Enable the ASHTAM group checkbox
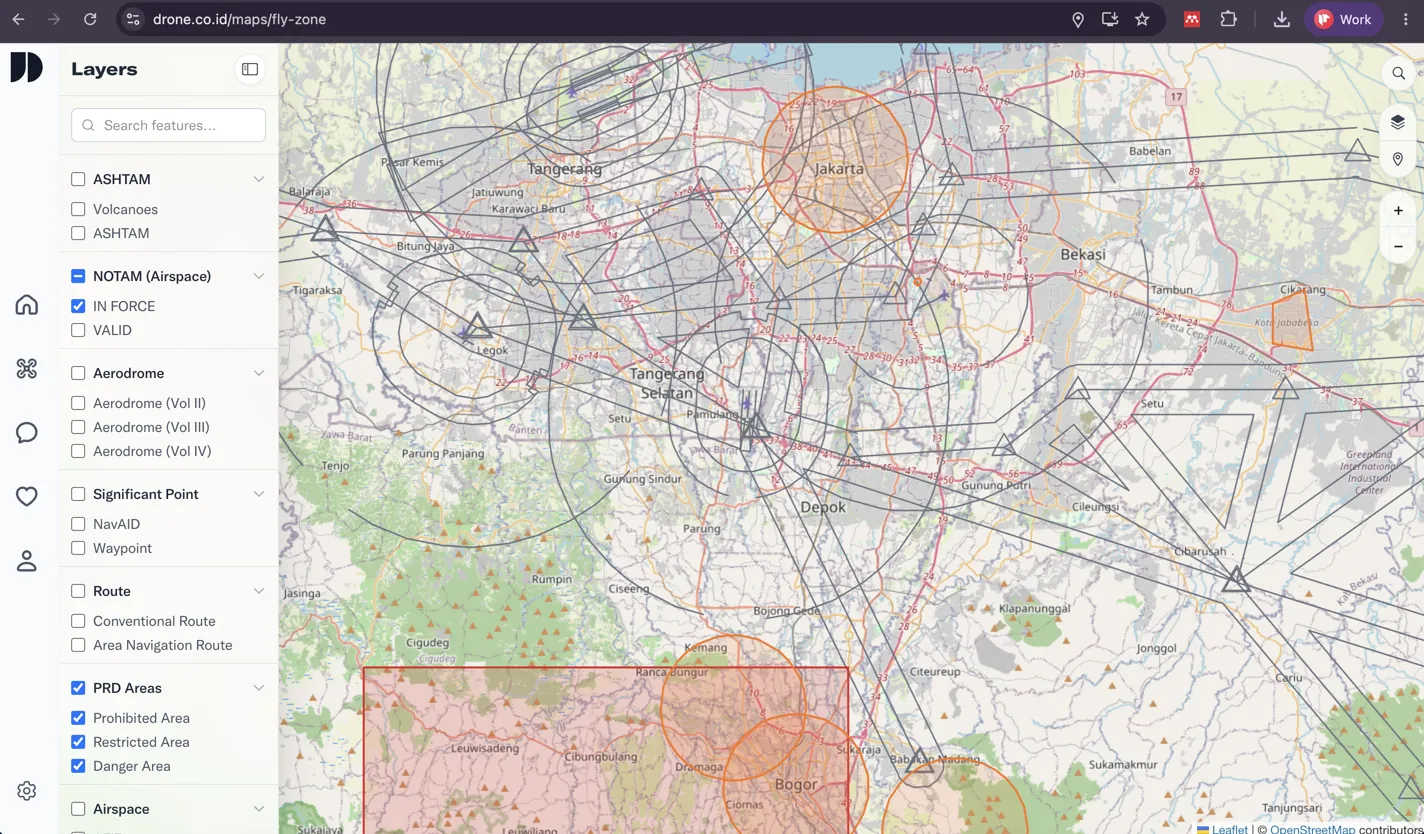 (x=78, y=179)
